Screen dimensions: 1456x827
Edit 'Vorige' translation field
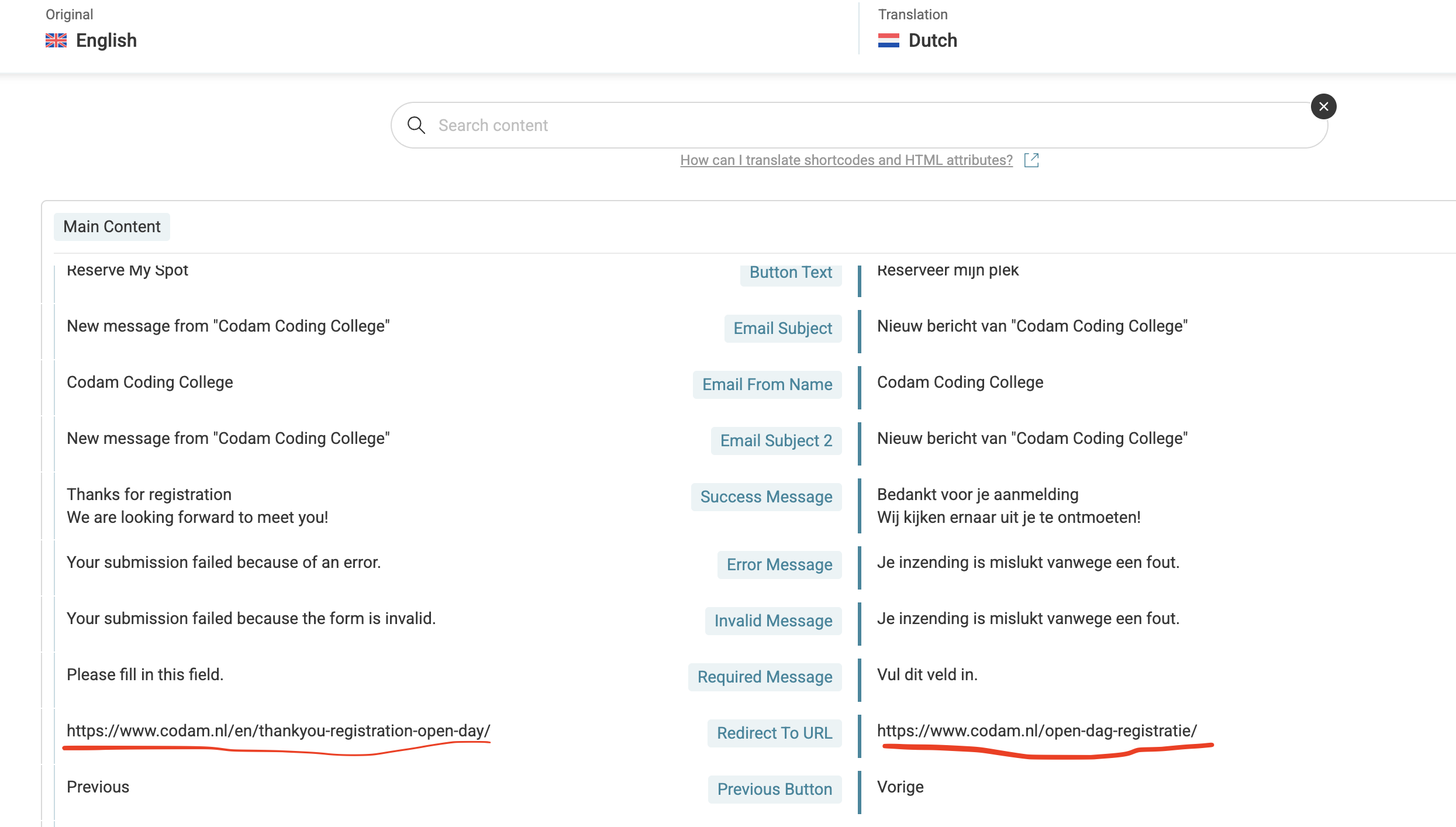pos(900,787)
